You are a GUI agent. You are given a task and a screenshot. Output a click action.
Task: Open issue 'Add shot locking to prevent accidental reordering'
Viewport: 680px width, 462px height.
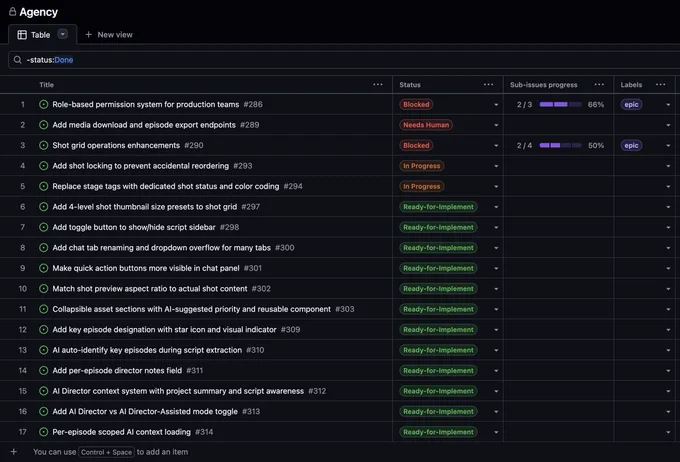coord(141,166)
